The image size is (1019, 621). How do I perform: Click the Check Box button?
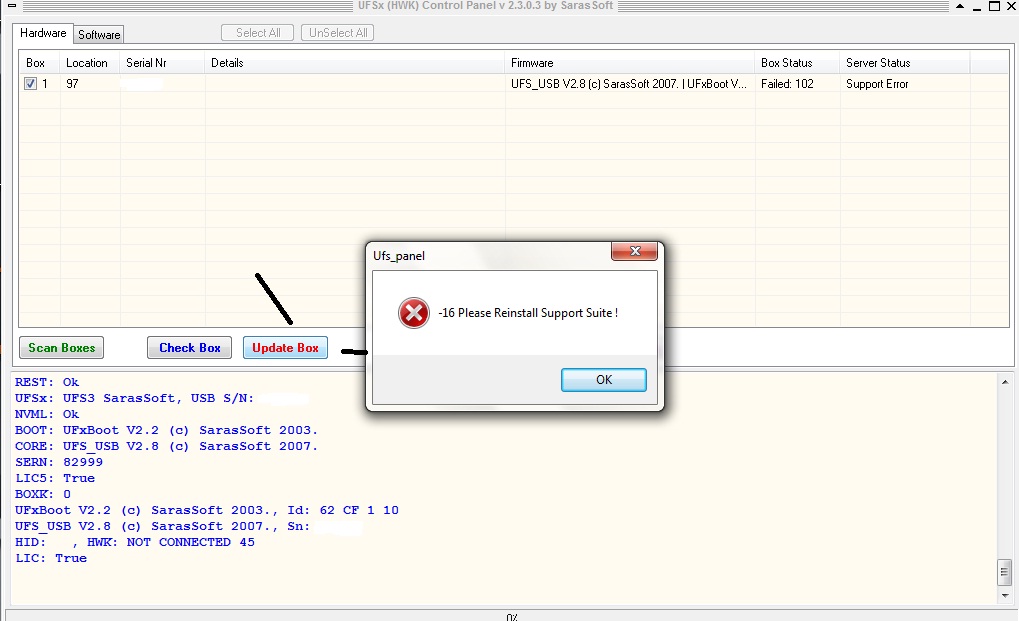[190, 348]
